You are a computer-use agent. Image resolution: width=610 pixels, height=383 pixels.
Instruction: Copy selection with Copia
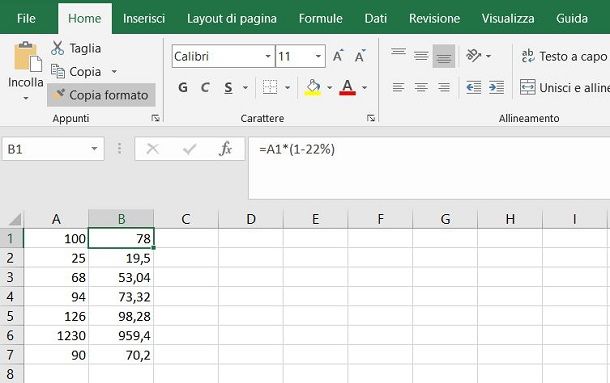(77, 72)
